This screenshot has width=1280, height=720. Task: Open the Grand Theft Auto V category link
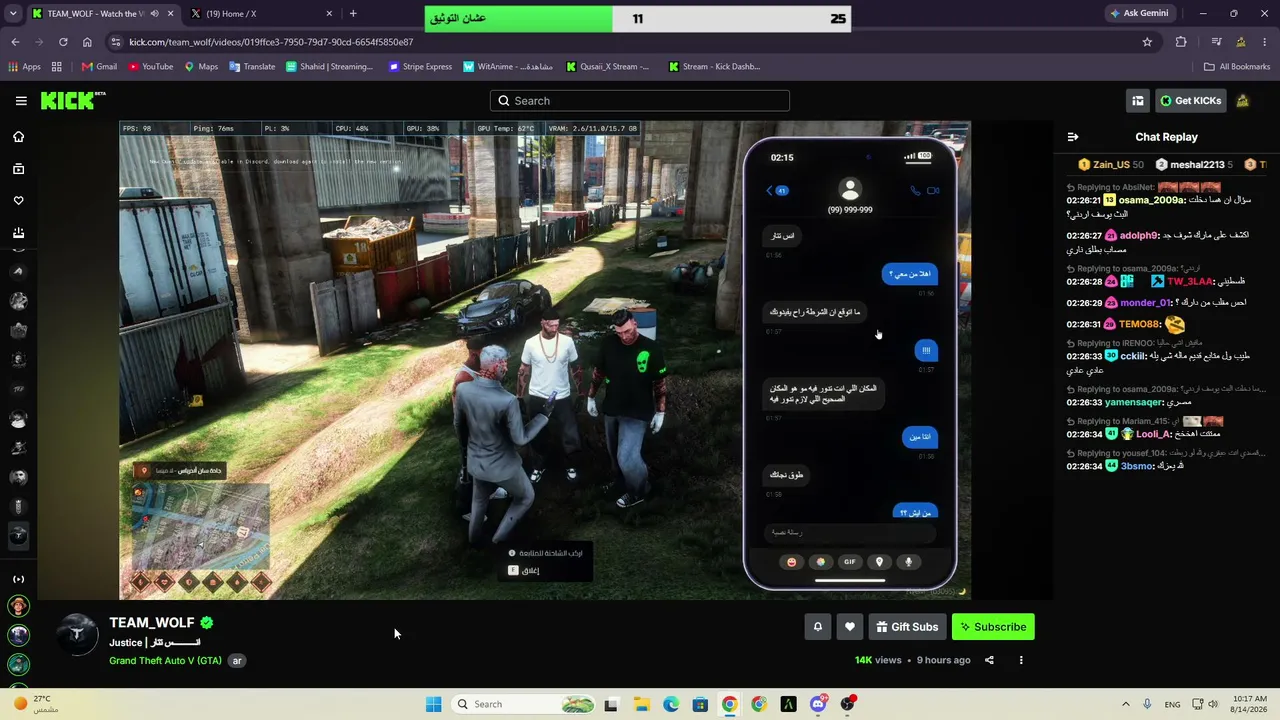[165, 661]
